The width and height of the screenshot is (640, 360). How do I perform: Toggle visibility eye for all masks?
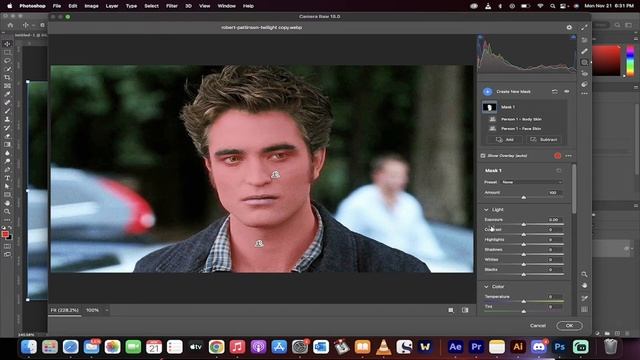click(x=567, y=91)
